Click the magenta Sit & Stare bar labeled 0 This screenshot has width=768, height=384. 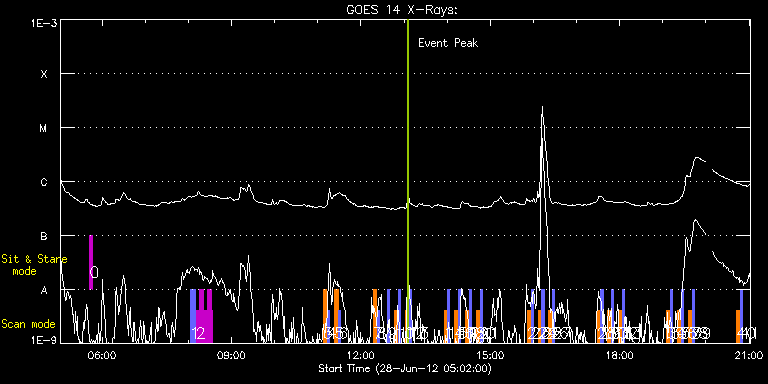91,263
